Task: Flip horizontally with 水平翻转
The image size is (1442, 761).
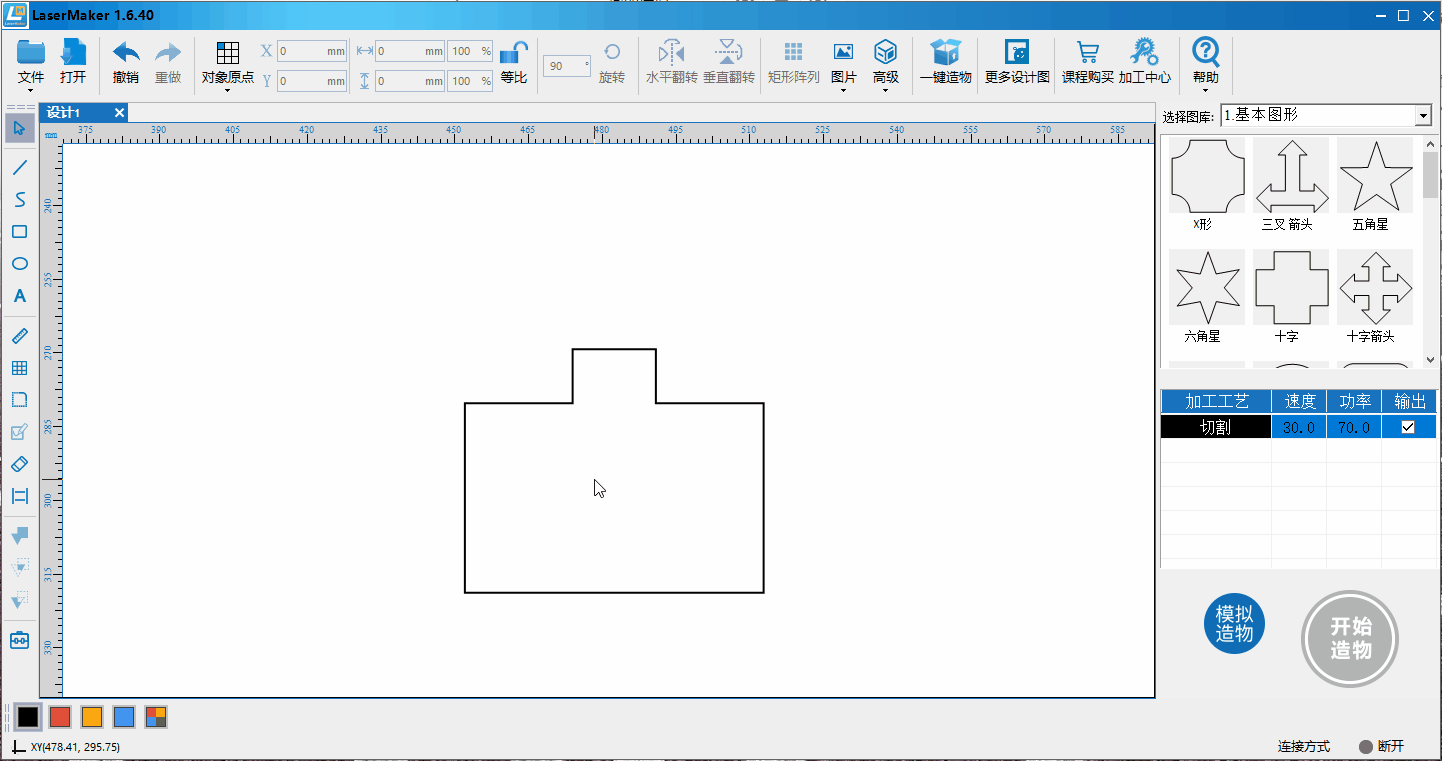Action: click(671, 62)
